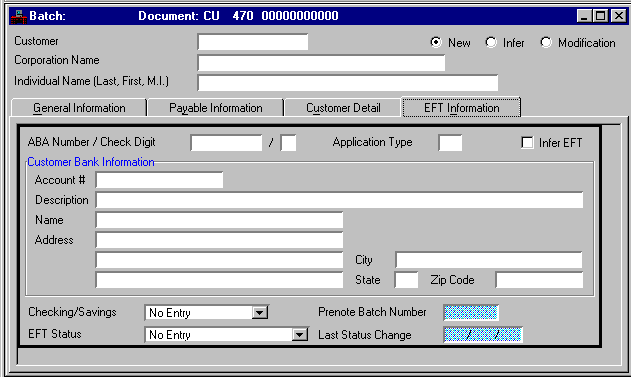
Task: Click the State input field
Action: coord(406,280)
